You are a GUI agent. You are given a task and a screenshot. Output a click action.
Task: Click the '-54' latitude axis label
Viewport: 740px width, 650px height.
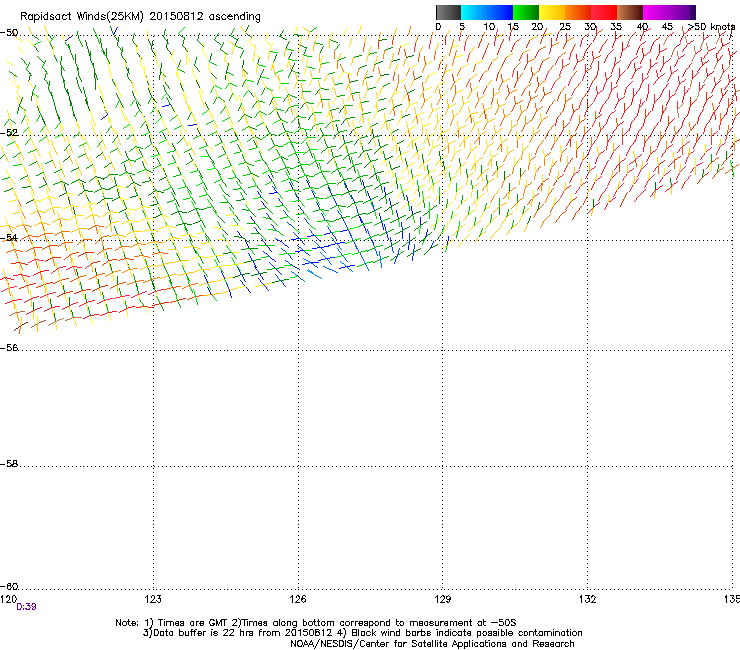[9, 237]
